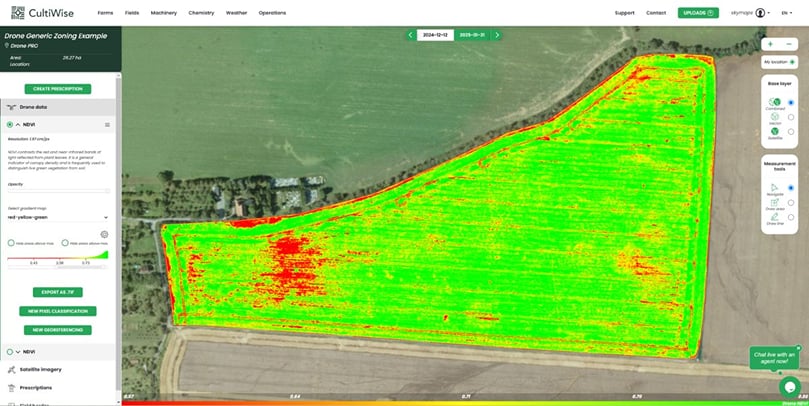Select the active NDVI layer radio

coord(10,125)
